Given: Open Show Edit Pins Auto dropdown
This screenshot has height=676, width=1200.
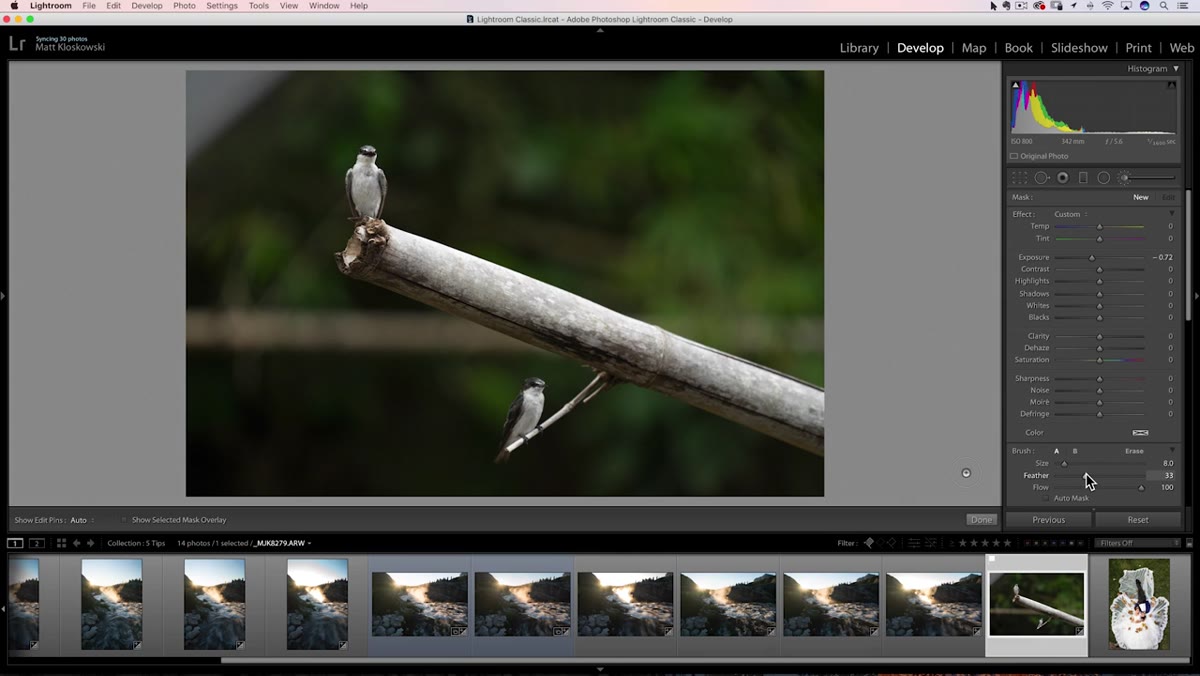Looking at the screenshot, I should (81, 520).
